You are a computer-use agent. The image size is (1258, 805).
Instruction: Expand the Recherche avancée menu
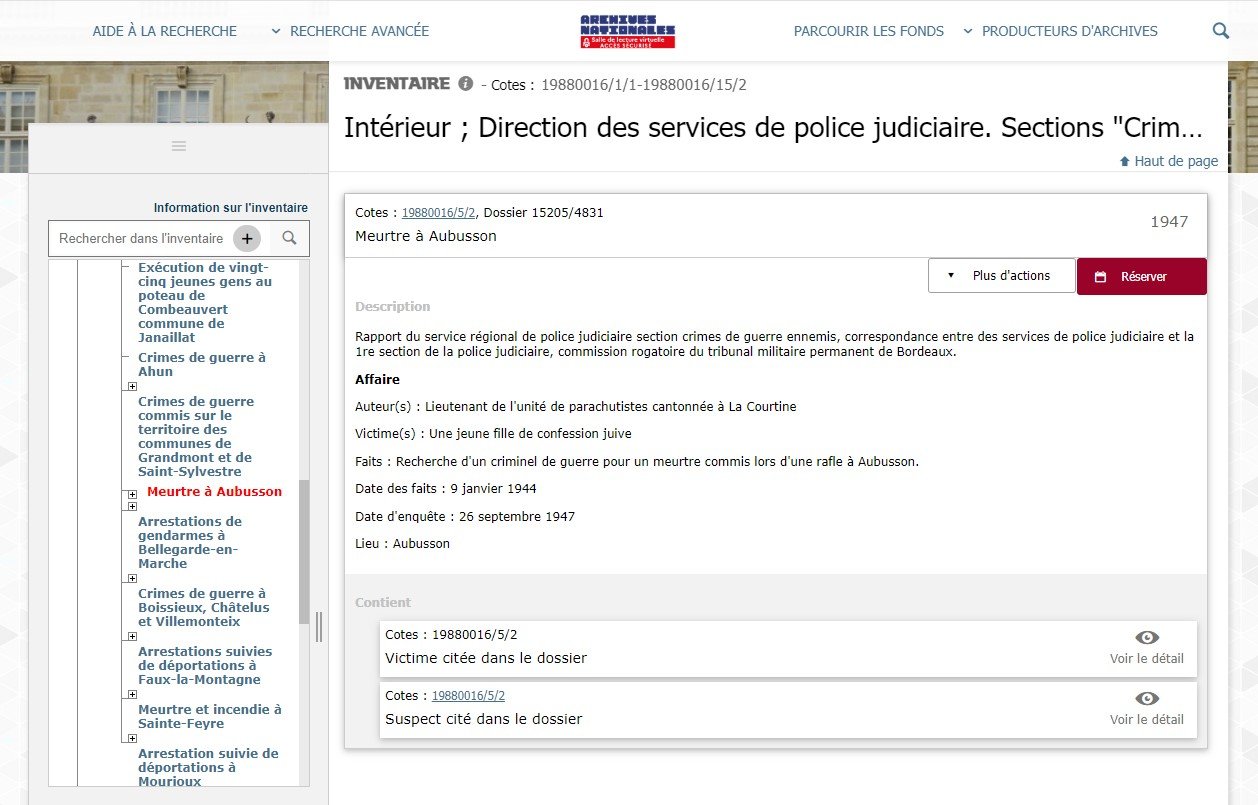point(350,31)
